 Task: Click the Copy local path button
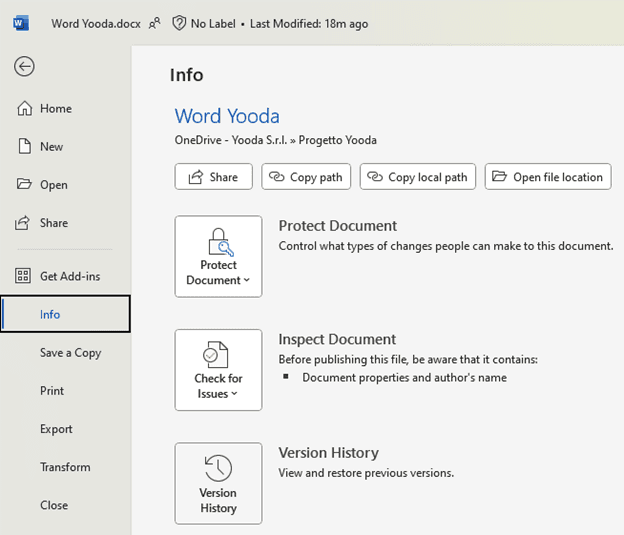click(417, 176)
